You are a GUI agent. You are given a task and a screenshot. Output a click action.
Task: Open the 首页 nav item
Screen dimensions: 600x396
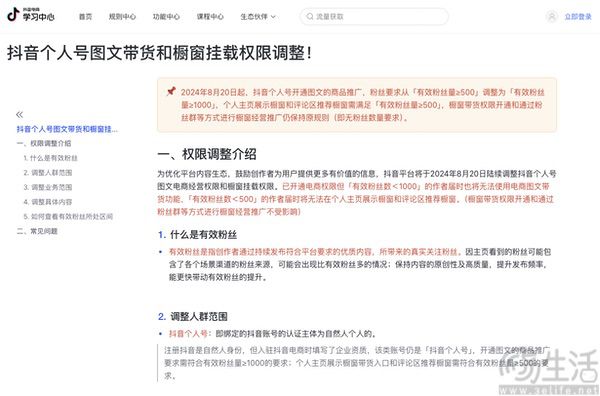tap(85, 17)
